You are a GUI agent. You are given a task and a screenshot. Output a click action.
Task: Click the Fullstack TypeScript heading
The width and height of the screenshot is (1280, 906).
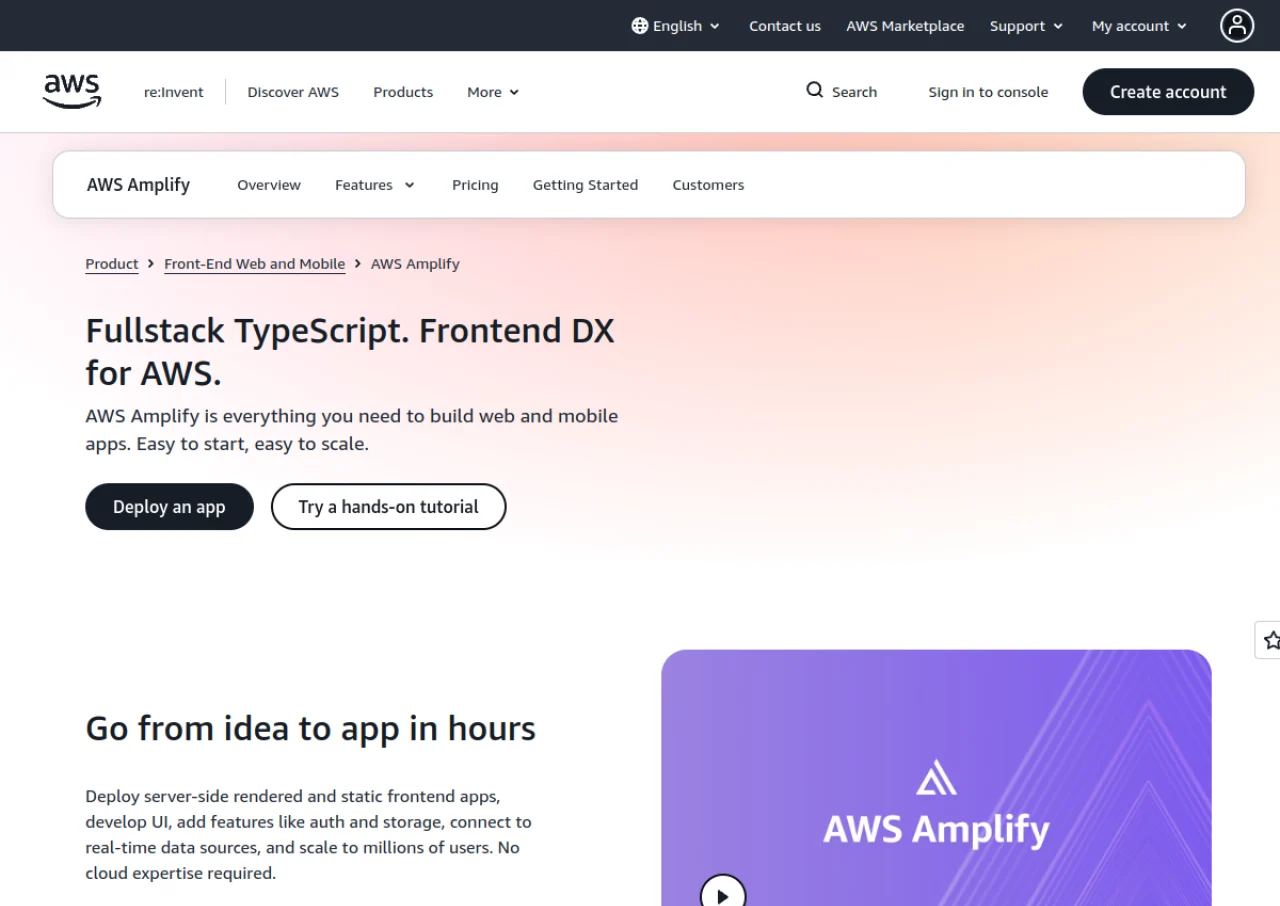point(350,351)
